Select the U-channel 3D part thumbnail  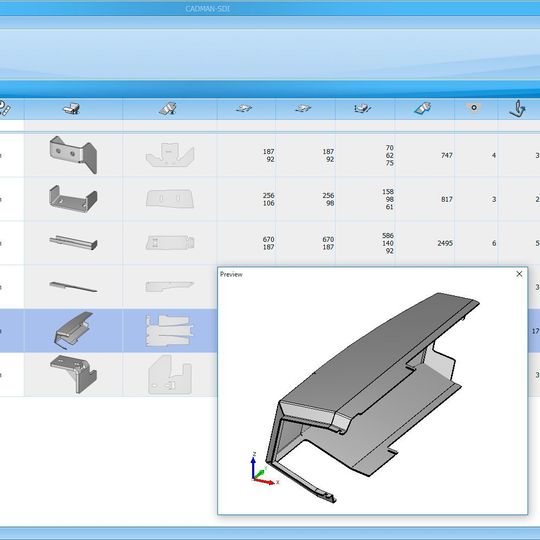click(73, 199)
